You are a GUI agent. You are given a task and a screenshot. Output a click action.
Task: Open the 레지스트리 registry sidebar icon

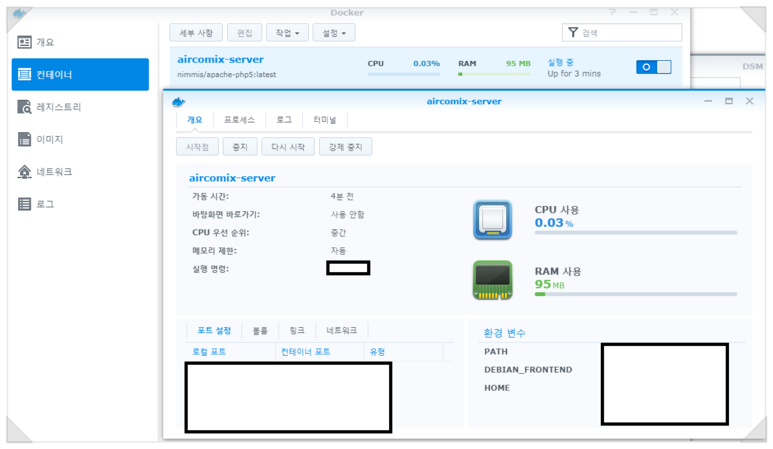click(x=24, y=107)
